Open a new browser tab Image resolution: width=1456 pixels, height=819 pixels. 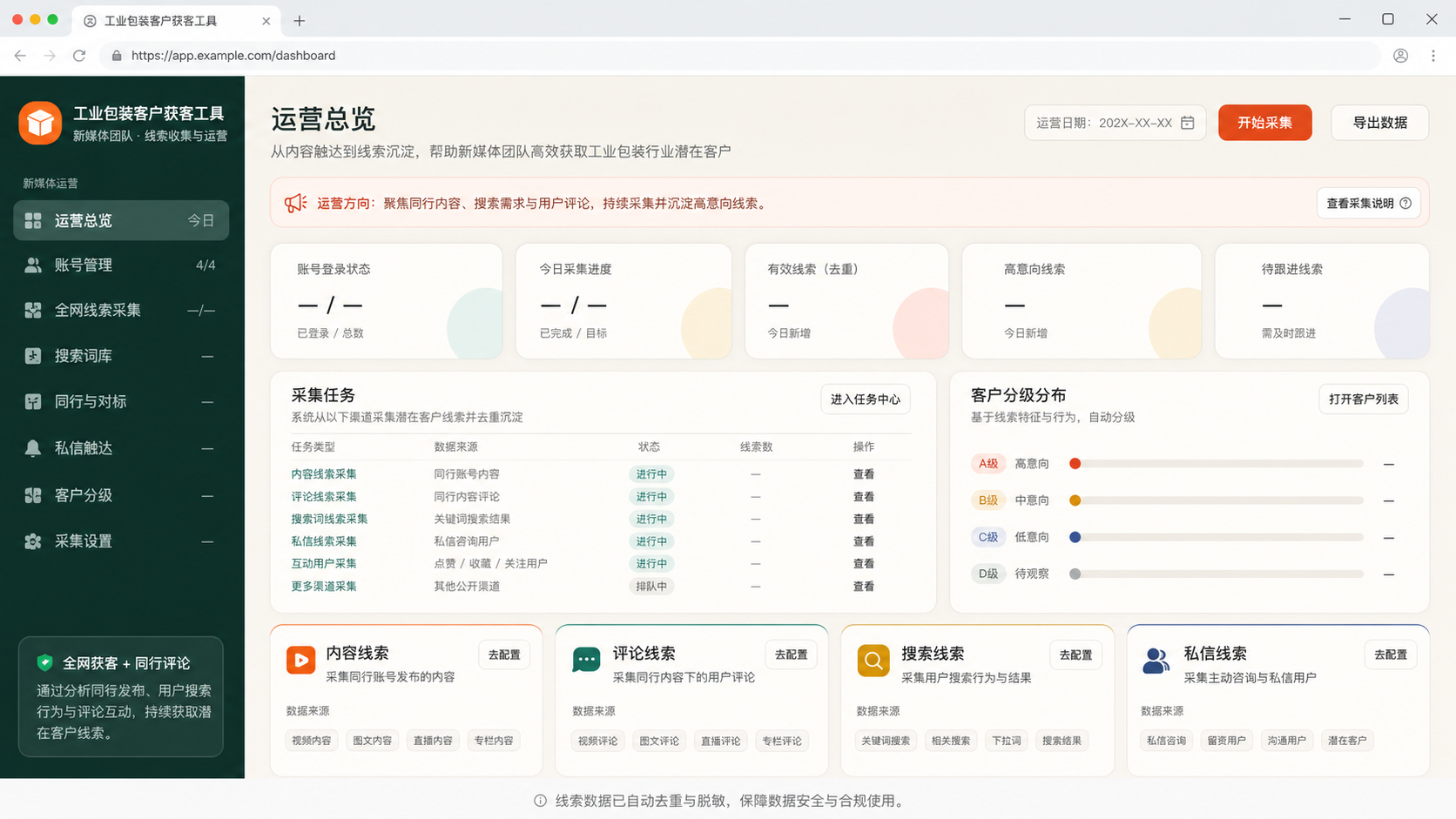[x=299, y=20]
